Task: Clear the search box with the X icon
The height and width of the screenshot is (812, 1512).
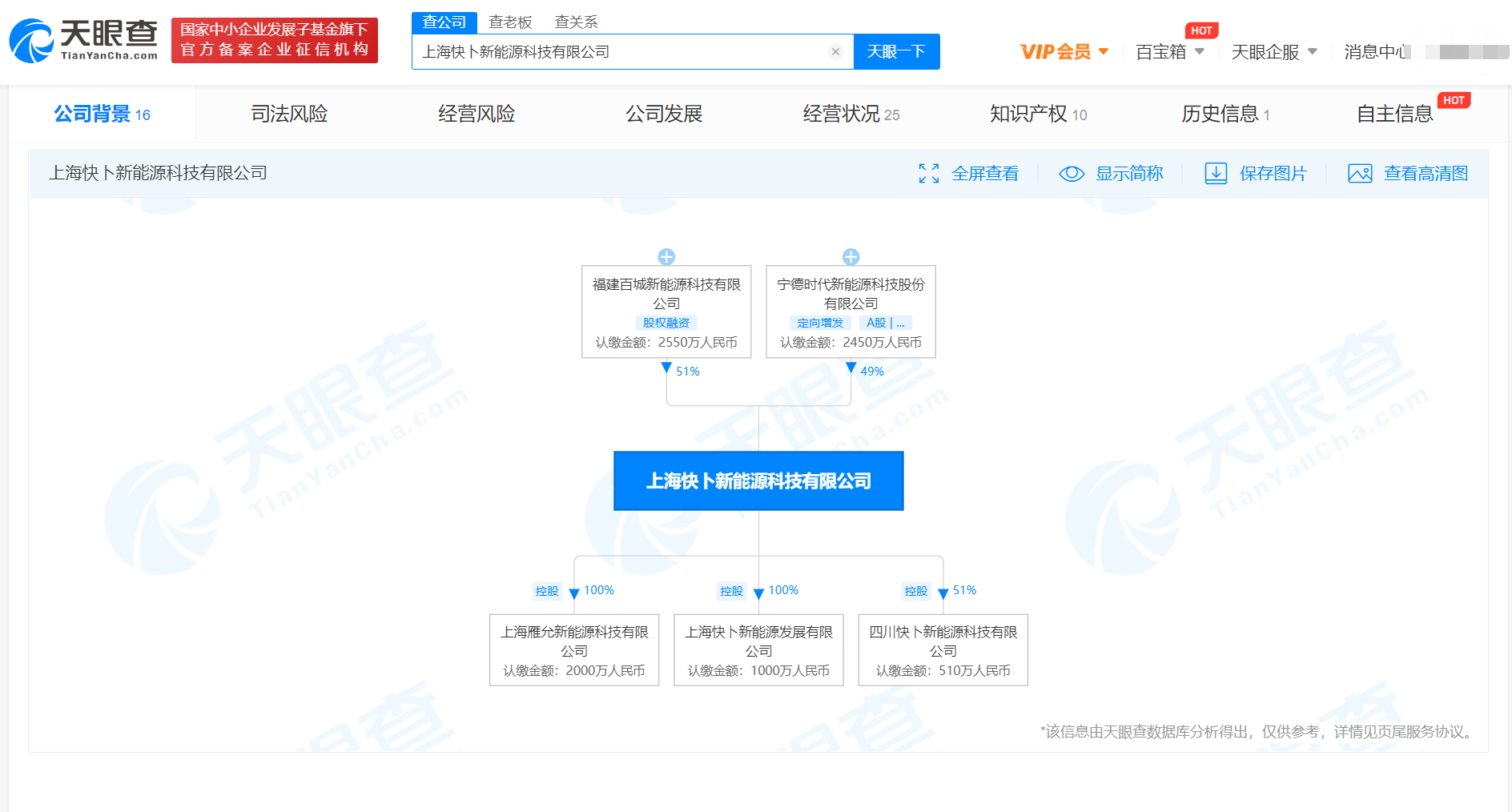Action: click(835, 52)
